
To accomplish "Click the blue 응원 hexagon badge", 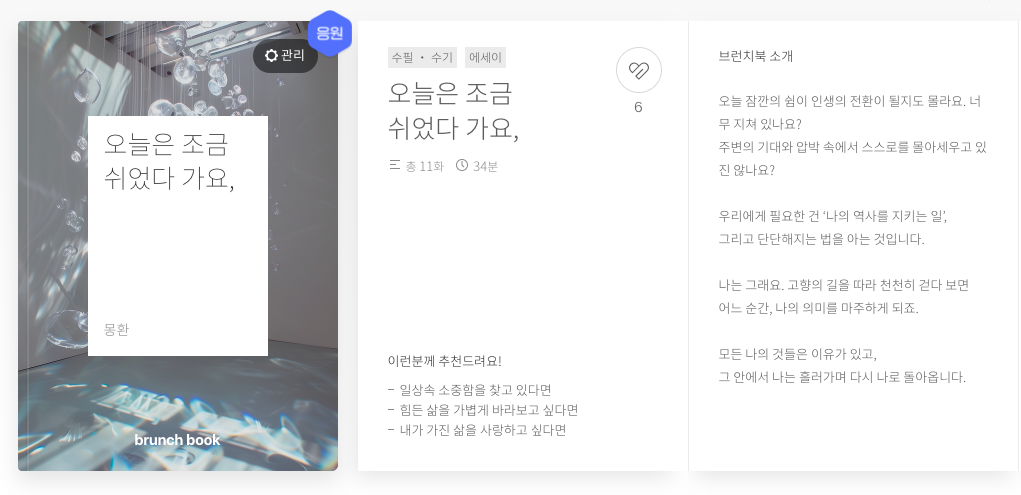I will click(x=330, y=33).
